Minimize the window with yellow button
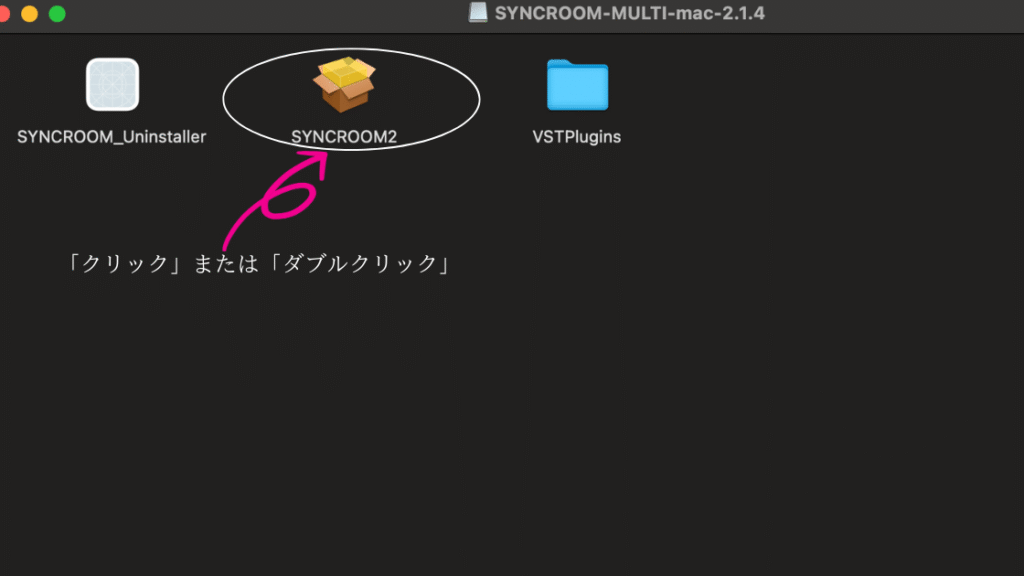 point(29,14)
